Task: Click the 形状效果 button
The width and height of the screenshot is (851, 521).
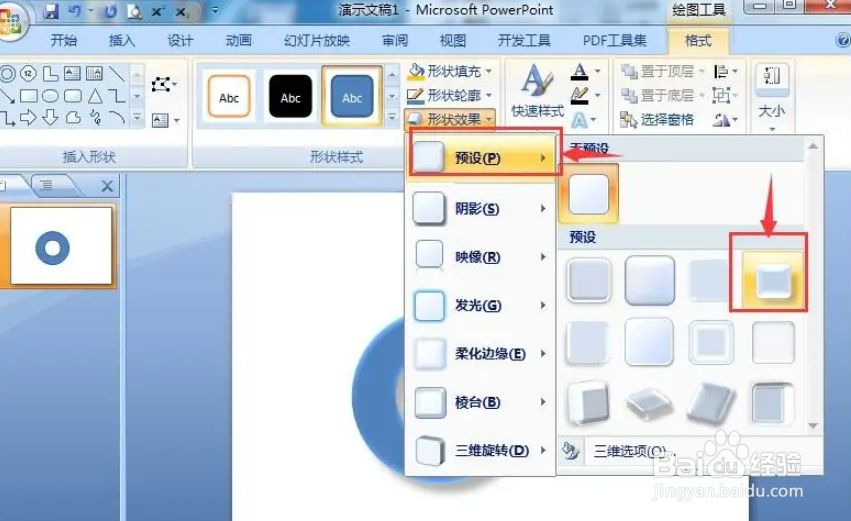Action: [450, 119]
